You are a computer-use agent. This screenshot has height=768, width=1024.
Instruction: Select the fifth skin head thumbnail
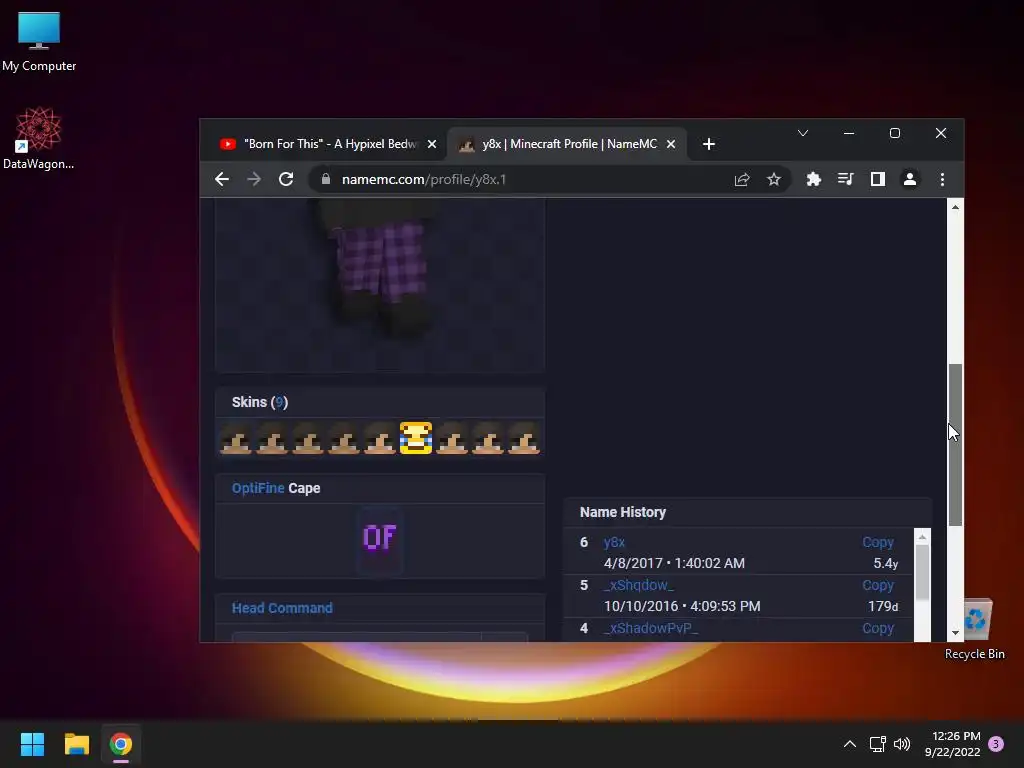pyautogui.click(x=379, y=438)
